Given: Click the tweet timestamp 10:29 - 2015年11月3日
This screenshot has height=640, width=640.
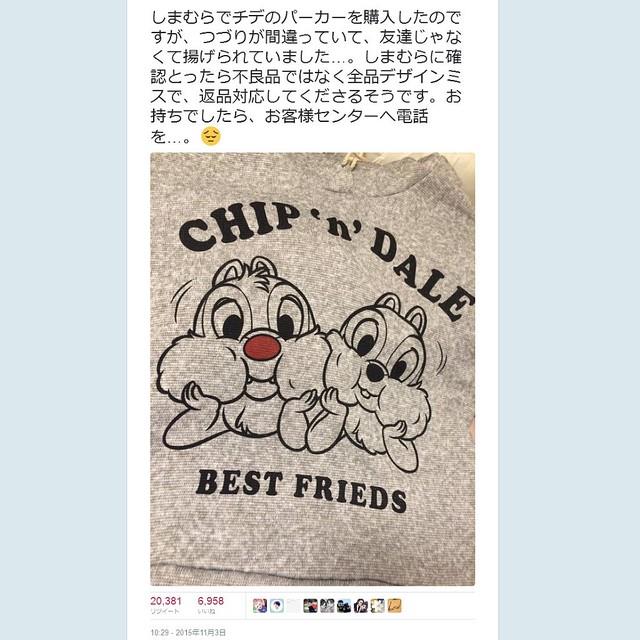Looking at the screenshot, I should (x=188, y=632).
